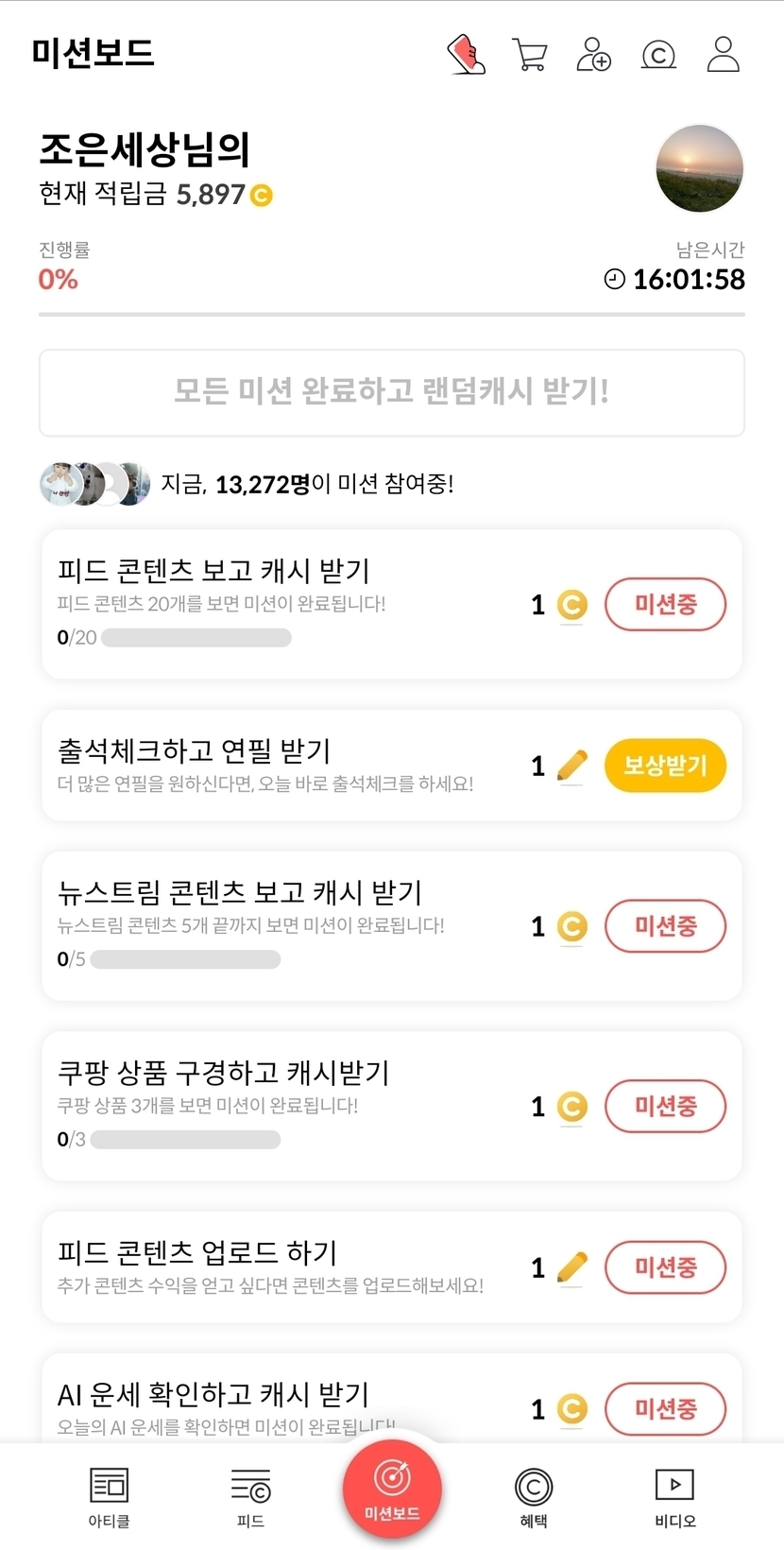This screenshot has height=1550, width=784.
Task: Tap the invite friend icon
Action: click(593, 55)
